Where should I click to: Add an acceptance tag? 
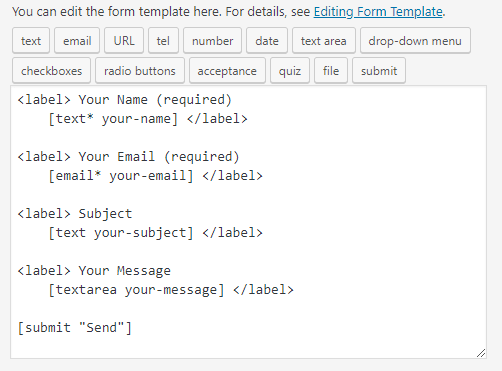(x=227, y=71)
